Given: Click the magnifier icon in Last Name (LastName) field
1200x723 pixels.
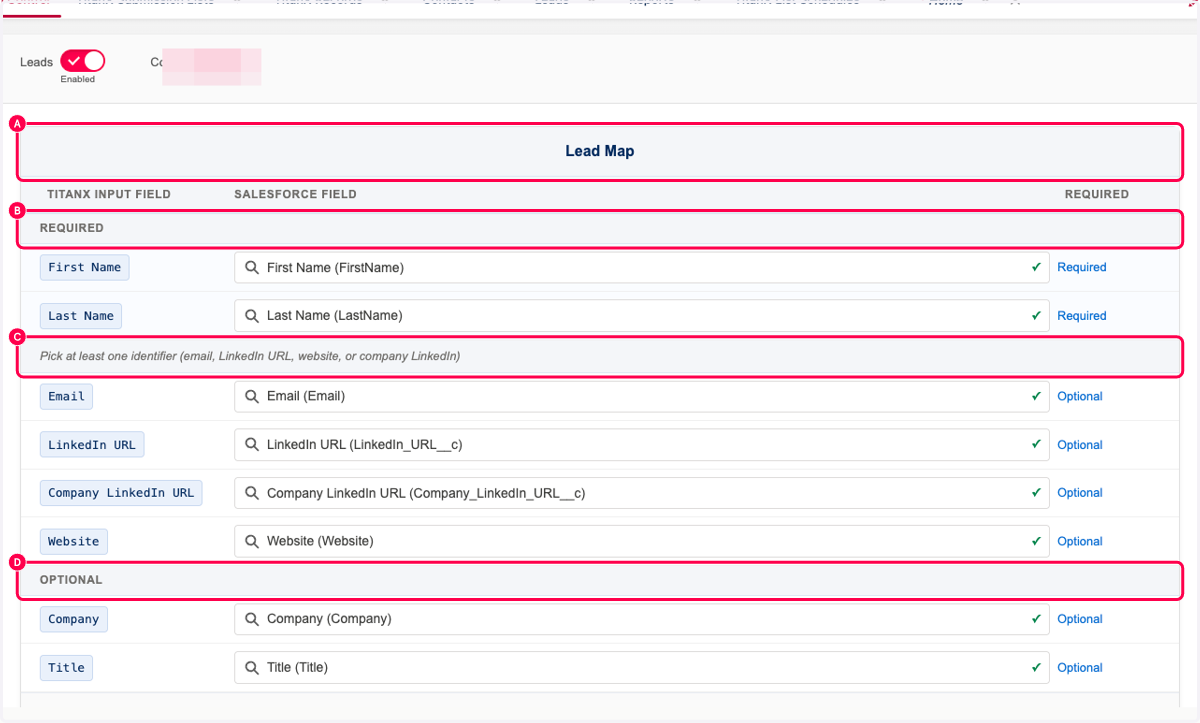Looking at the screenshot, I should coord(252,316).
